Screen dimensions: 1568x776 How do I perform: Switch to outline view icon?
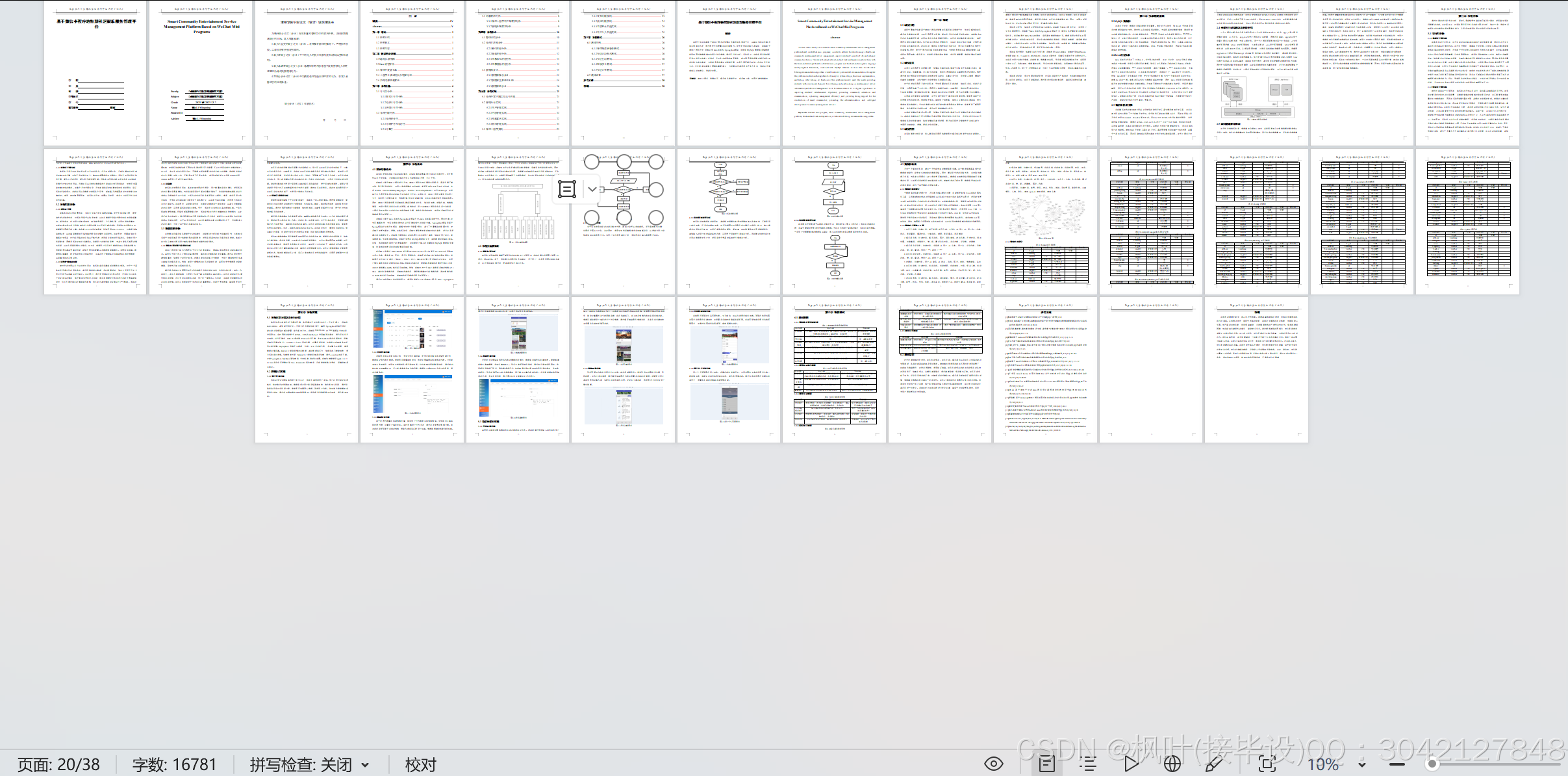tap(1088, 764)
